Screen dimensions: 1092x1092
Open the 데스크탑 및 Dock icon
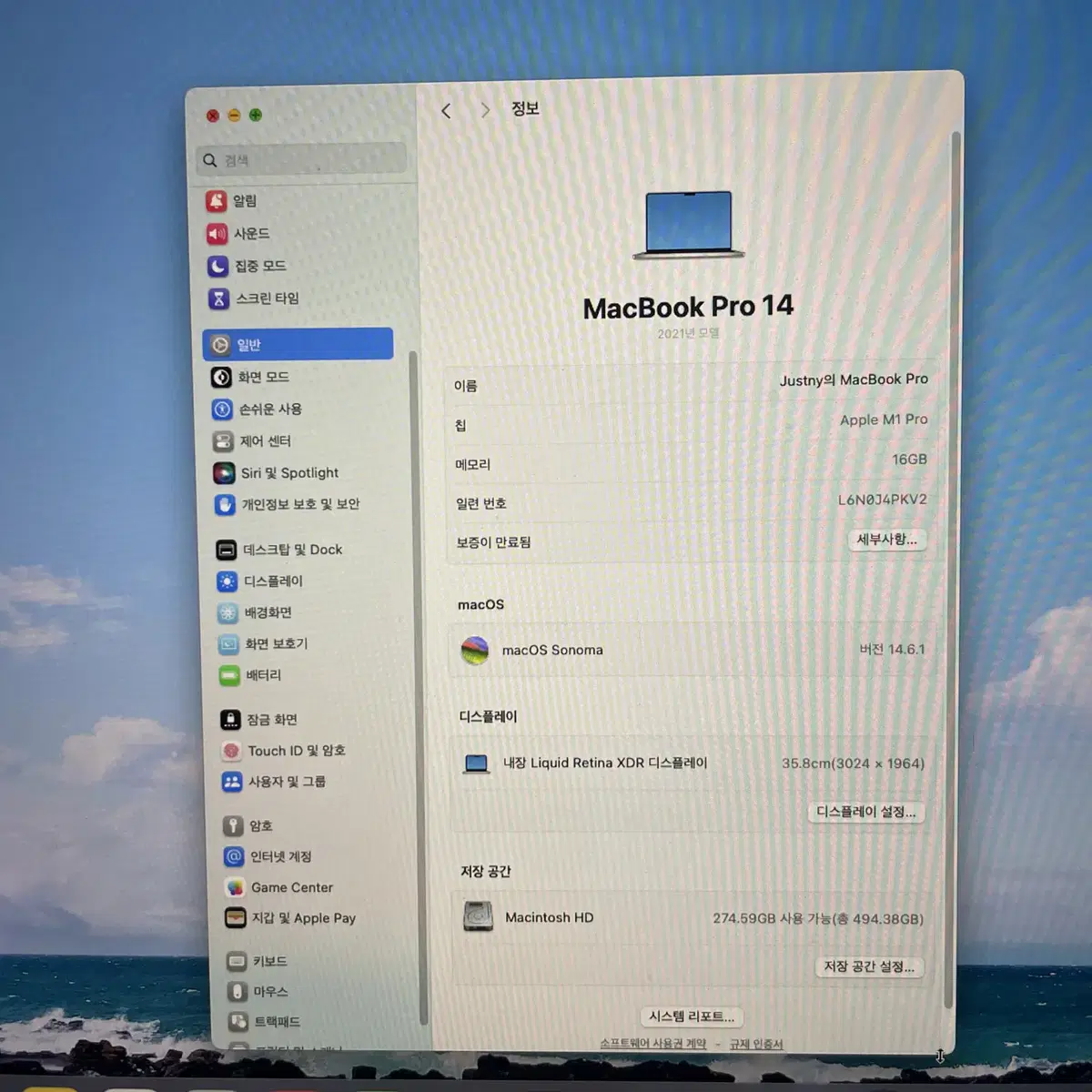[226, 550]
